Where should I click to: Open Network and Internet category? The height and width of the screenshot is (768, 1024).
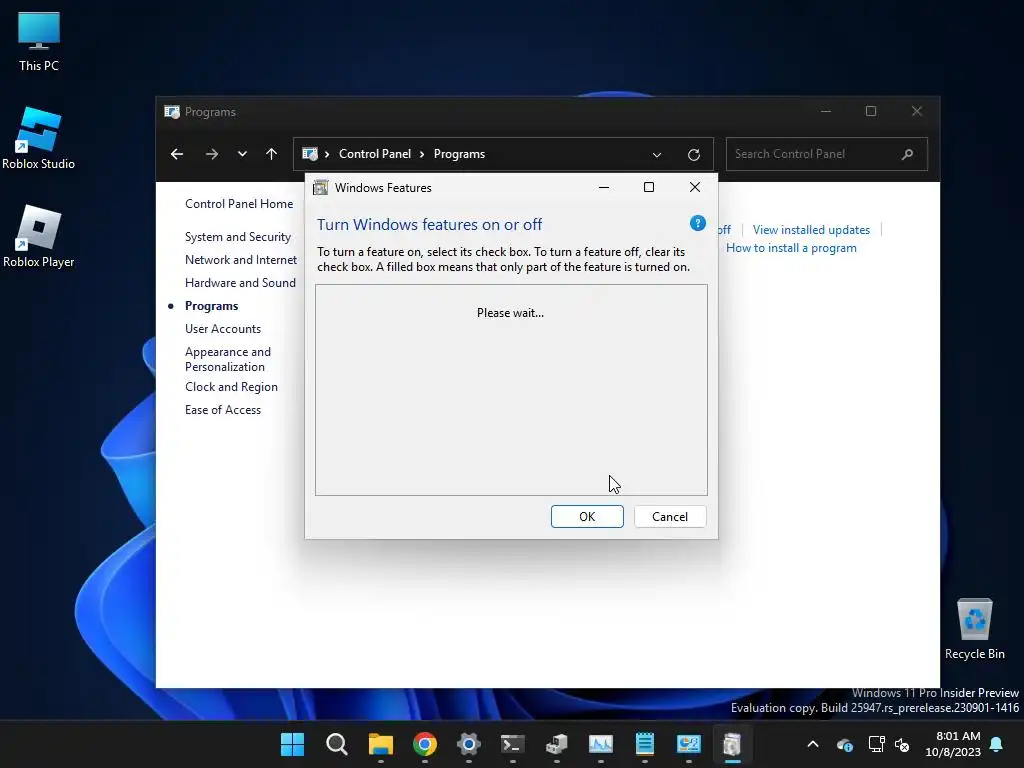pos(241,260)
